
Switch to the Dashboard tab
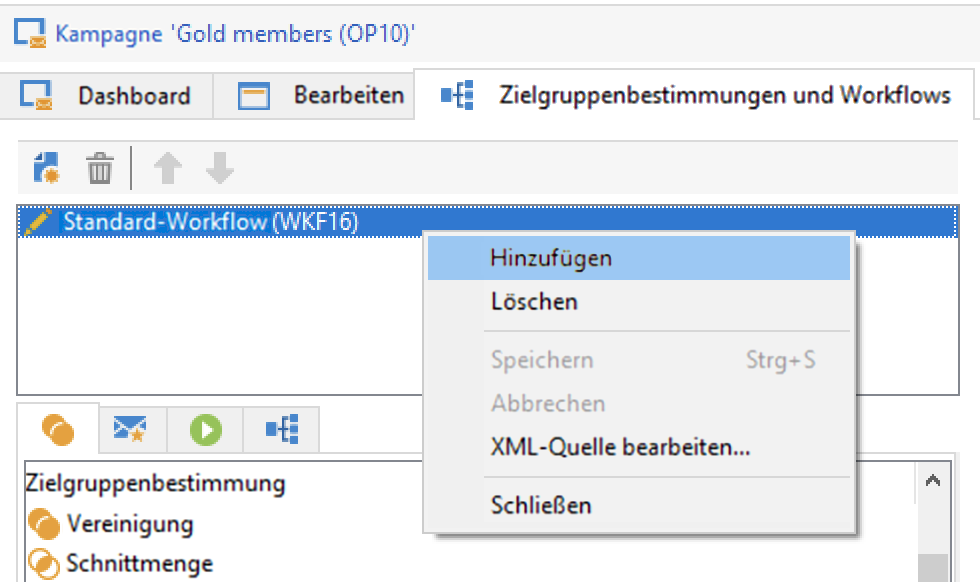(x=106, y=96)
